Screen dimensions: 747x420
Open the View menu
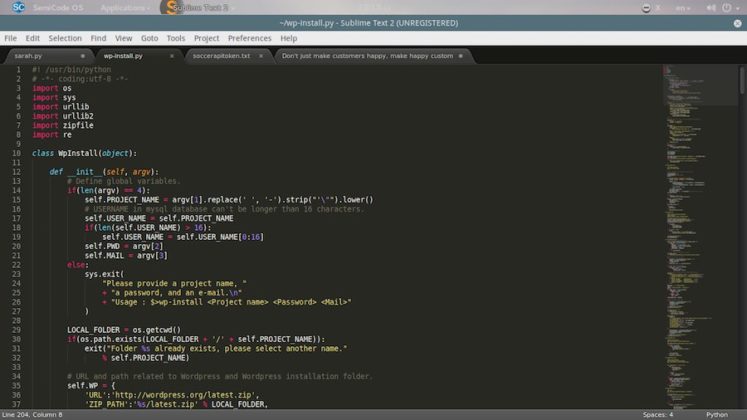point(123,38)
